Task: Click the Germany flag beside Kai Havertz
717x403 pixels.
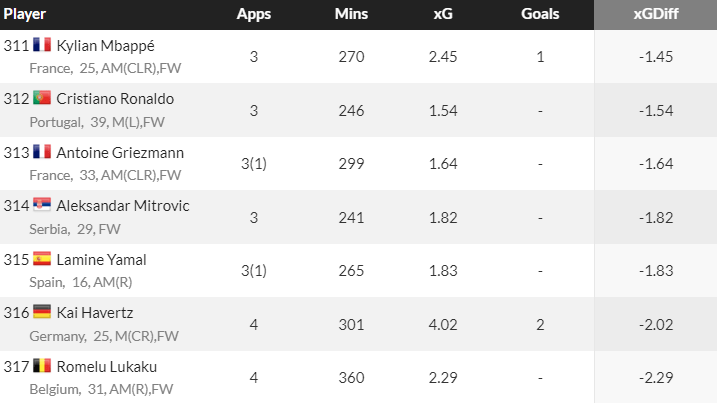Action: [x=42, y=312]
